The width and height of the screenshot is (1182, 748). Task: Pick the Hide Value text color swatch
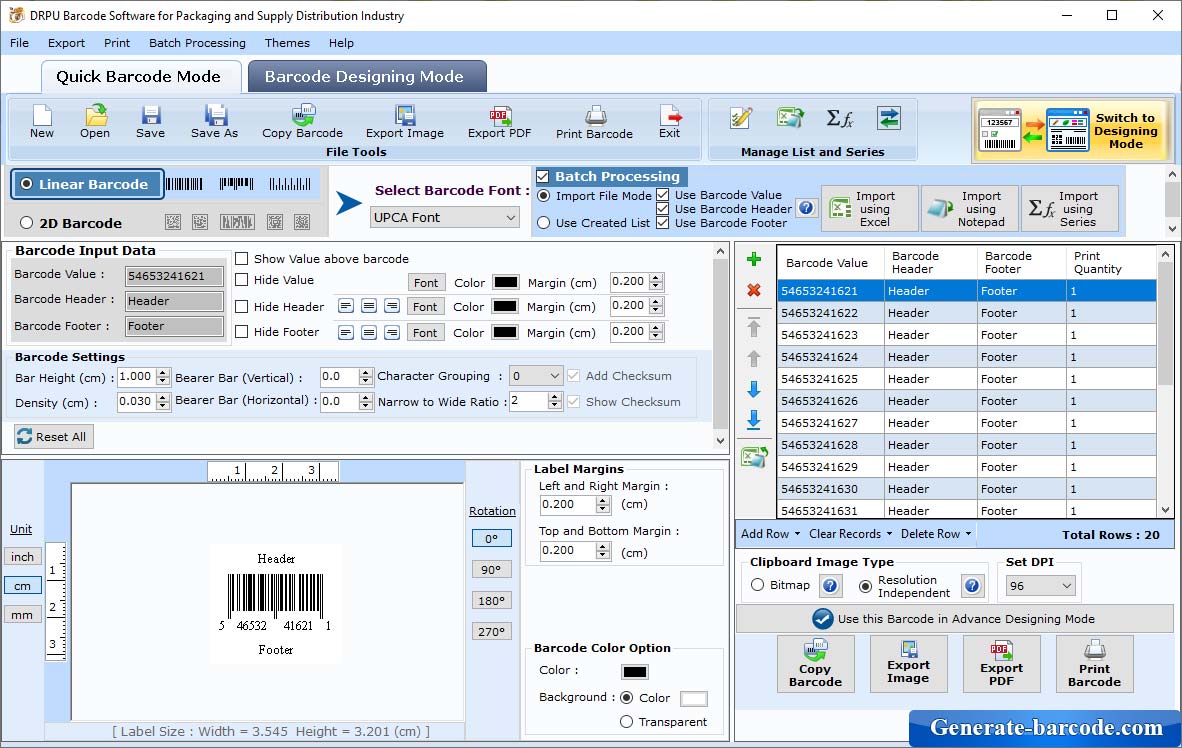[505, 282]
